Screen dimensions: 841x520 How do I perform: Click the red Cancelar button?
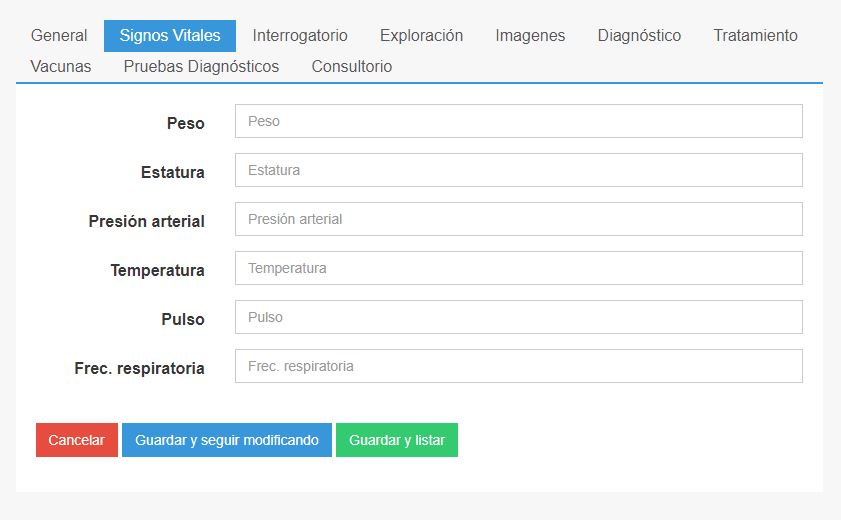point(77,440)
